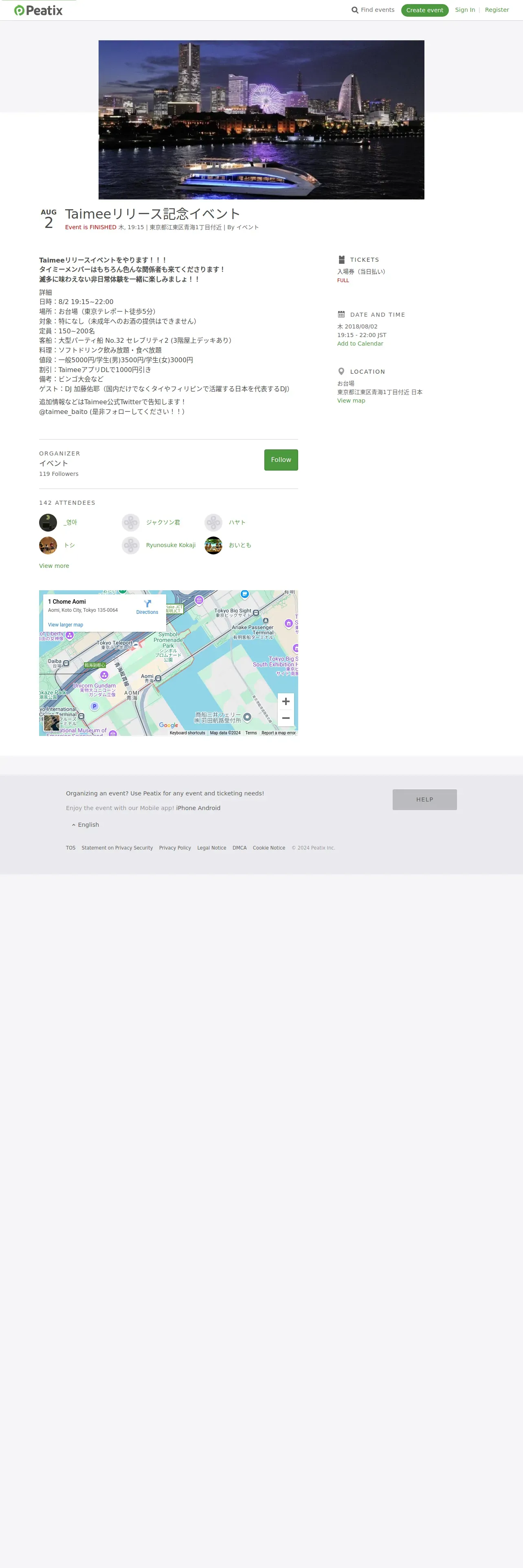Switch map to satellite imagery thumbnail
The height and width of the screenshot is (1568, 523).
tap(52, 723)
